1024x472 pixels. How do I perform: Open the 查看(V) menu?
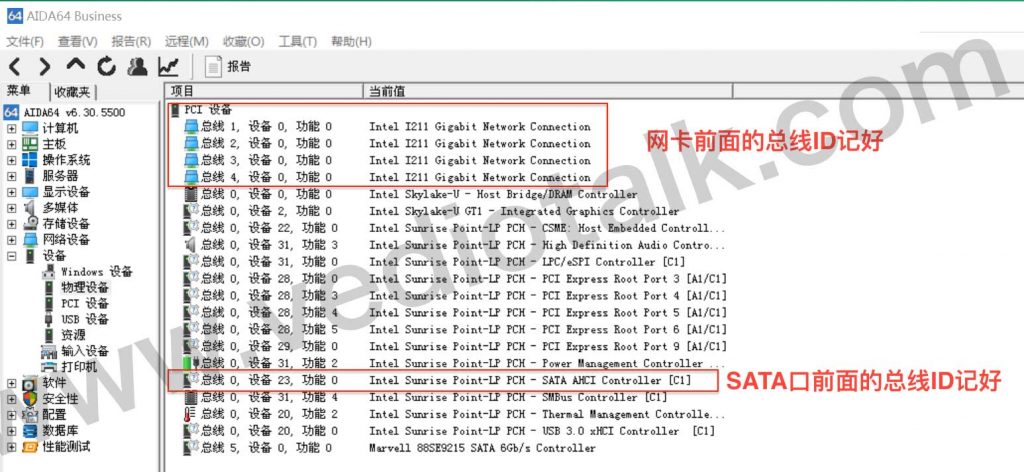click(77, 41)
